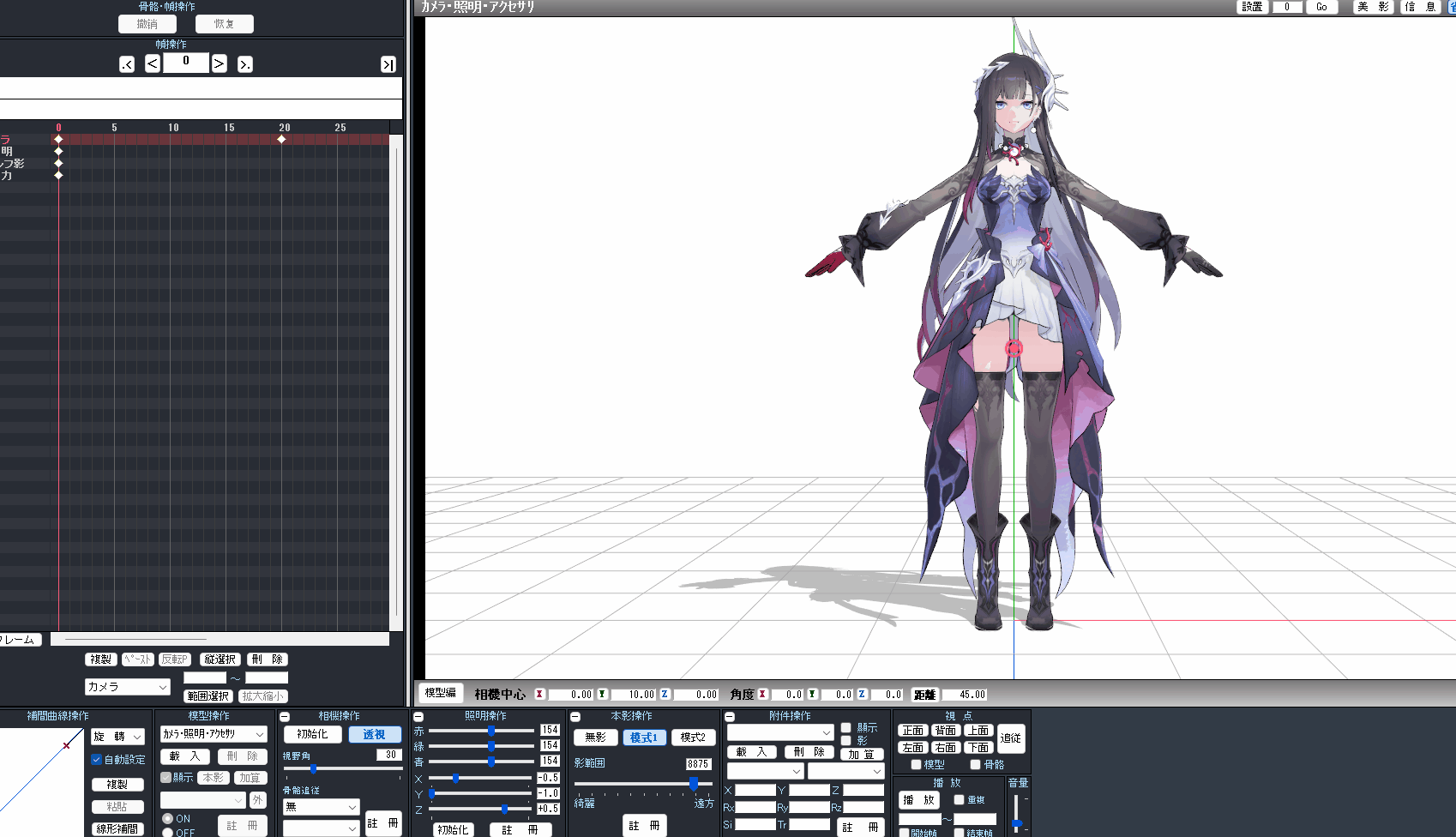Screen dimensions: 1456x837
Task: Select the frame 20 keyframe diamond in the top timeline row
Action: (x=281, y=139)
